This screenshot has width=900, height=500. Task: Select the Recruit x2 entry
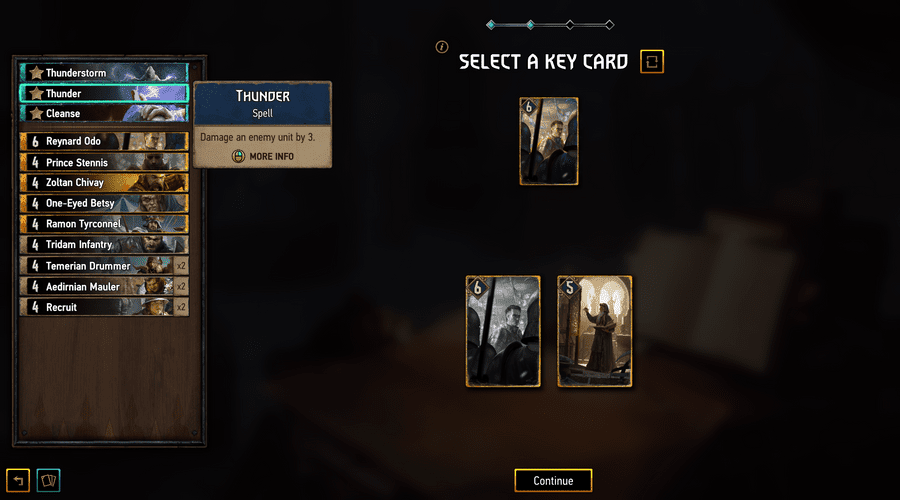pyautogui.click(x=104, y=307)
